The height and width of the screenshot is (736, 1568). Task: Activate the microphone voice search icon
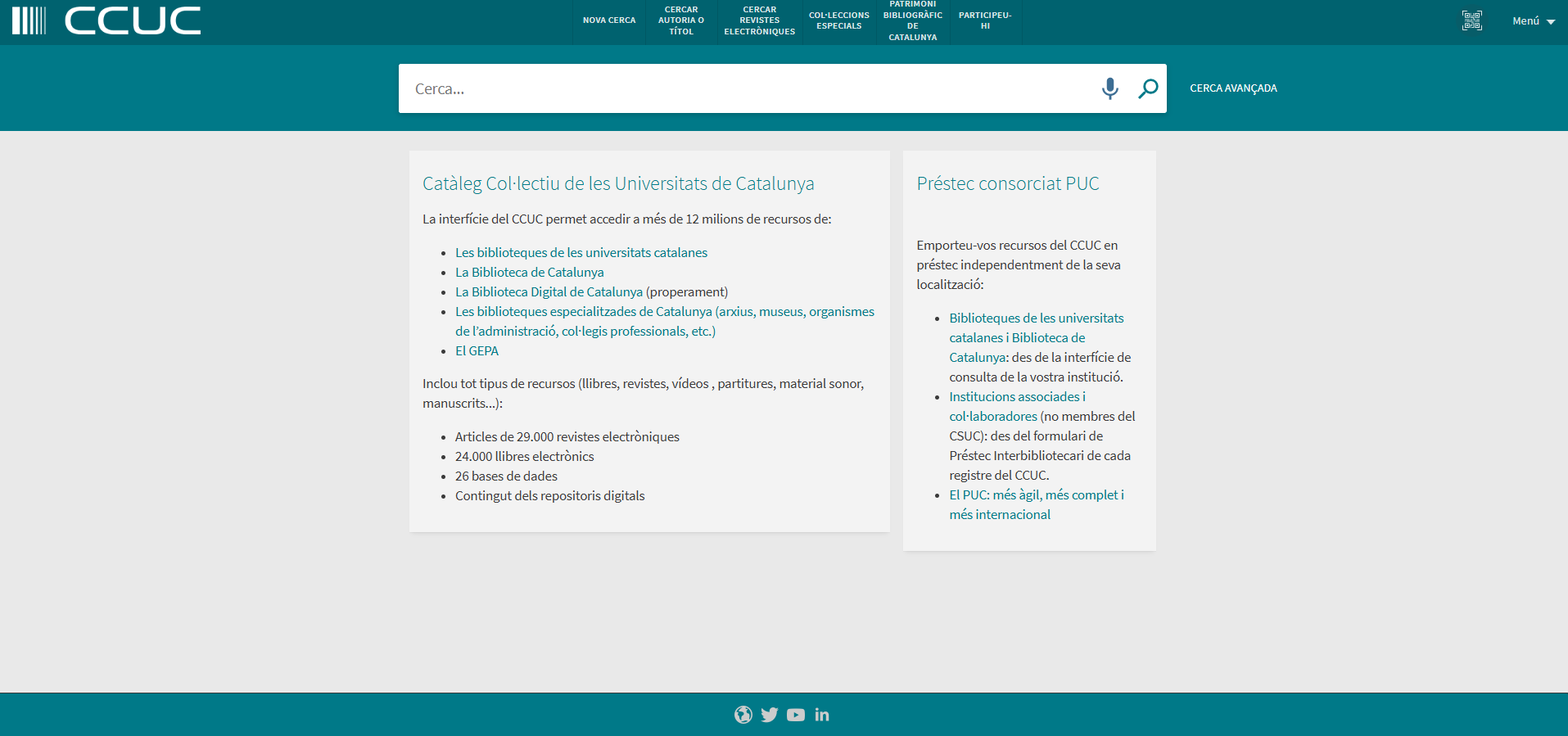1109,88
